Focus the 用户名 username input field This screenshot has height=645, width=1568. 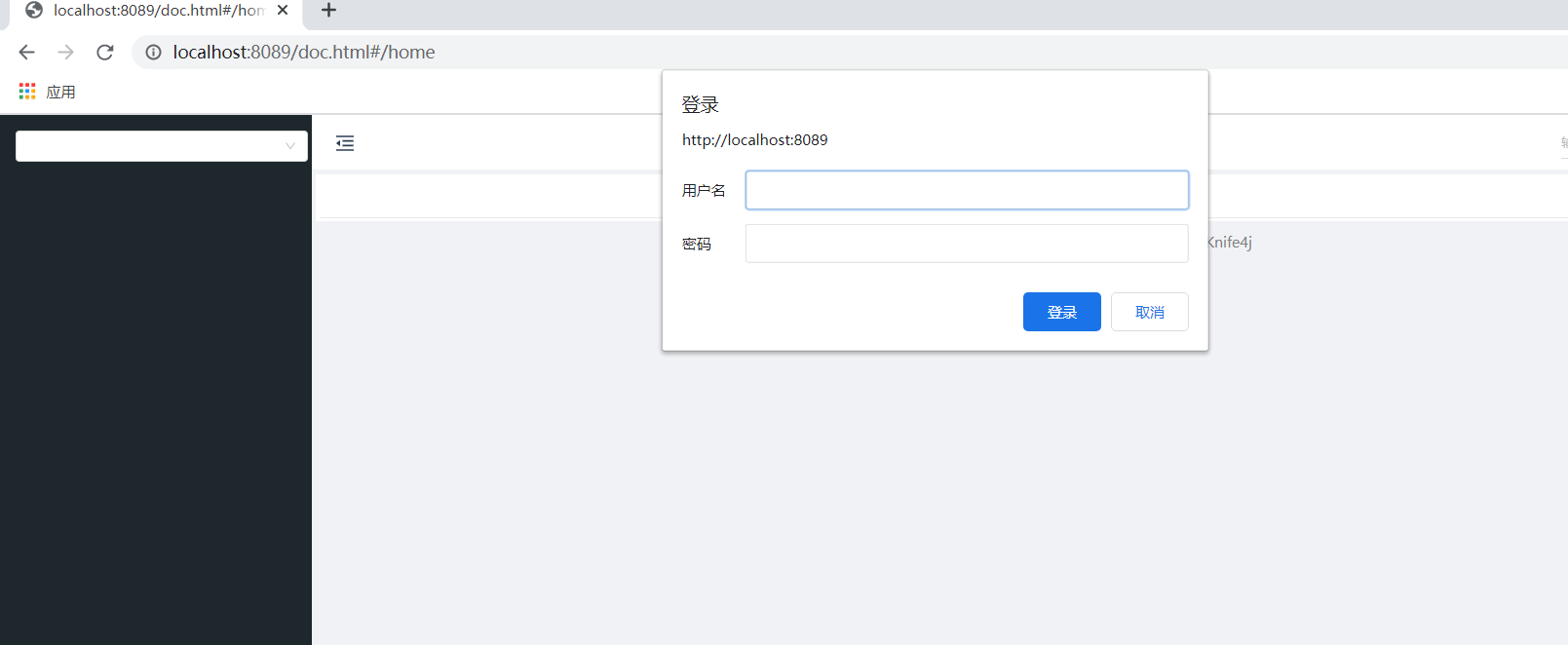pyautogui.click(x=966, y=190)
